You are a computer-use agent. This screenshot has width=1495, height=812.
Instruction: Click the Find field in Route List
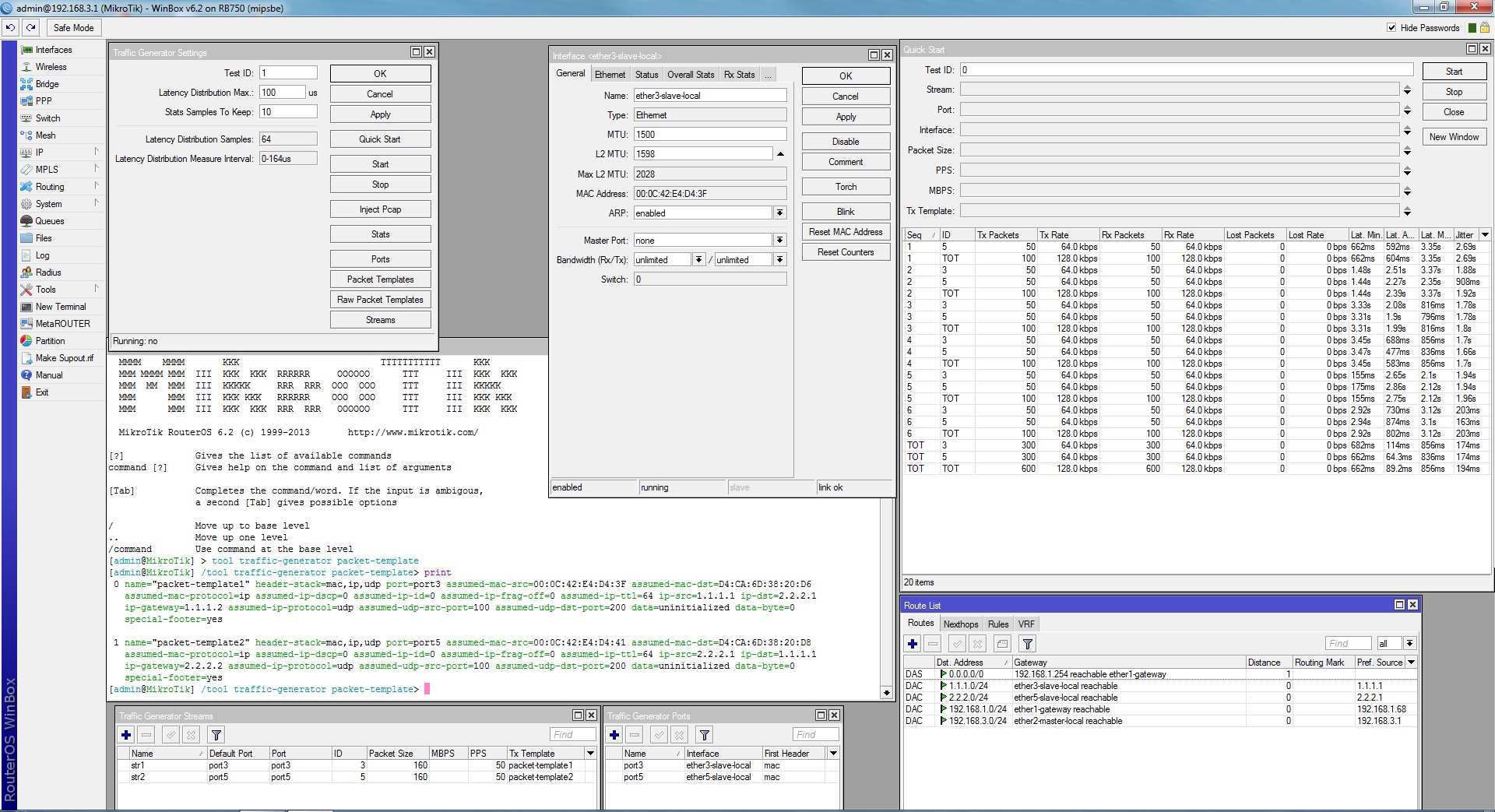click(1348, 643)
